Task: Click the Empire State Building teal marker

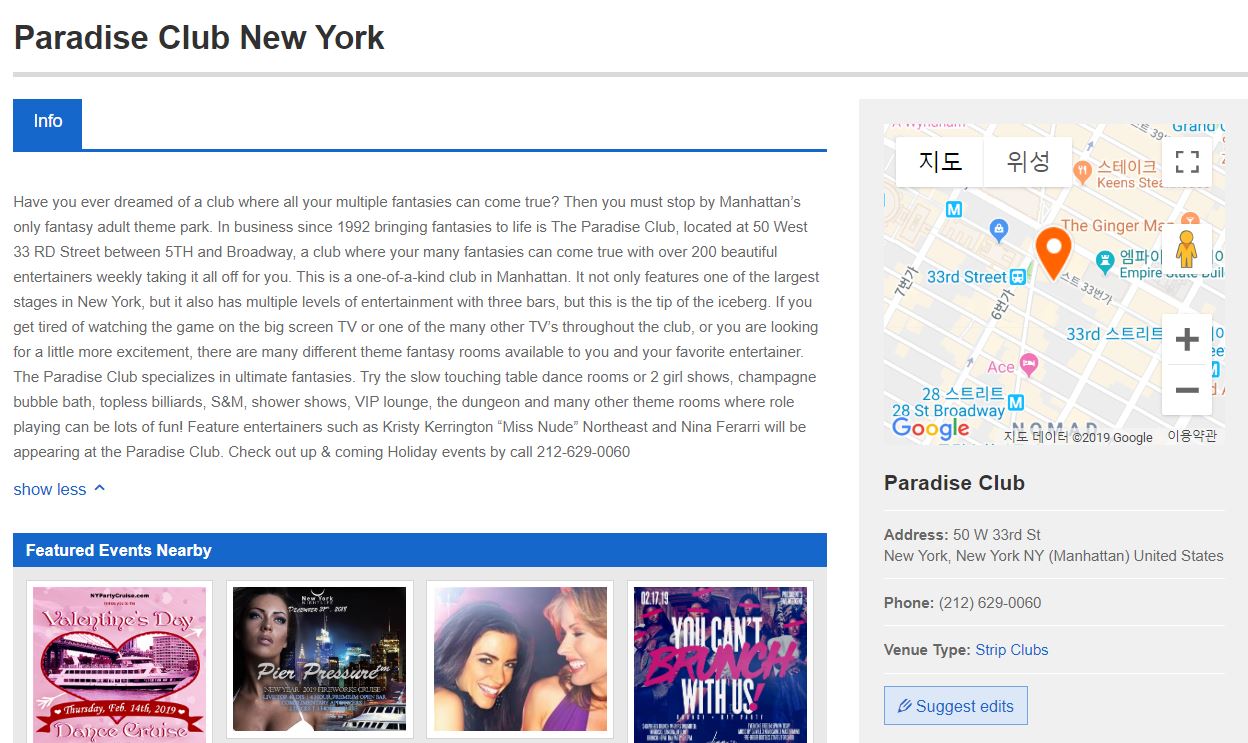Action: [1104, 262]
